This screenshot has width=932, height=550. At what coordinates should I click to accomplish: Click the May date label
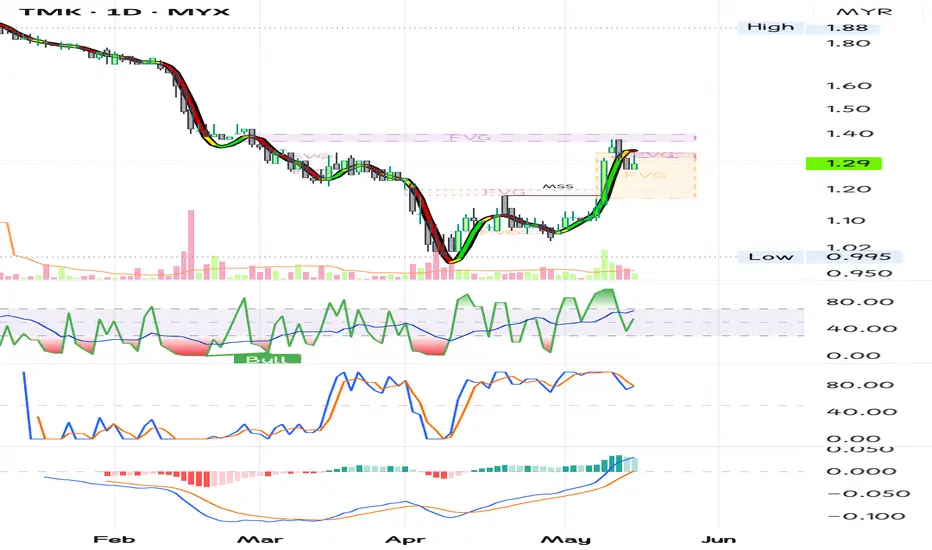[565, 539]
